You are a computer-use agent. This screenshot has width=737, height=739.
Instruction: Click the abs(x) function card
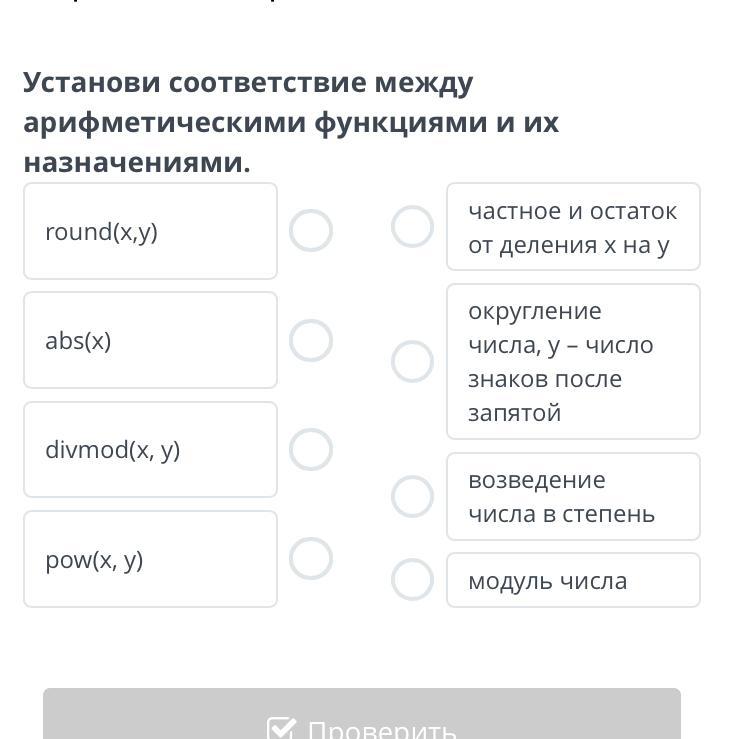[x=150, y=340]
